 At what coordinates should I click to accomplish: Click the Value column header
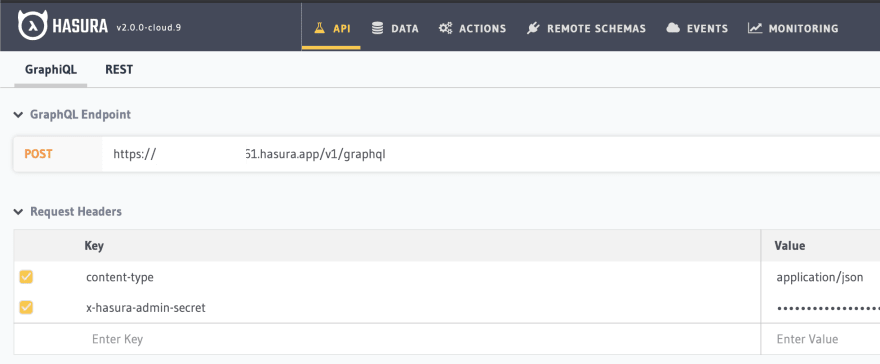(x=790, y=246)
